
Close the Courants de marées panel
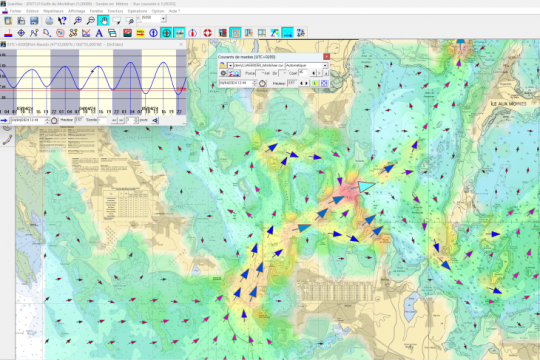[326, 57]
